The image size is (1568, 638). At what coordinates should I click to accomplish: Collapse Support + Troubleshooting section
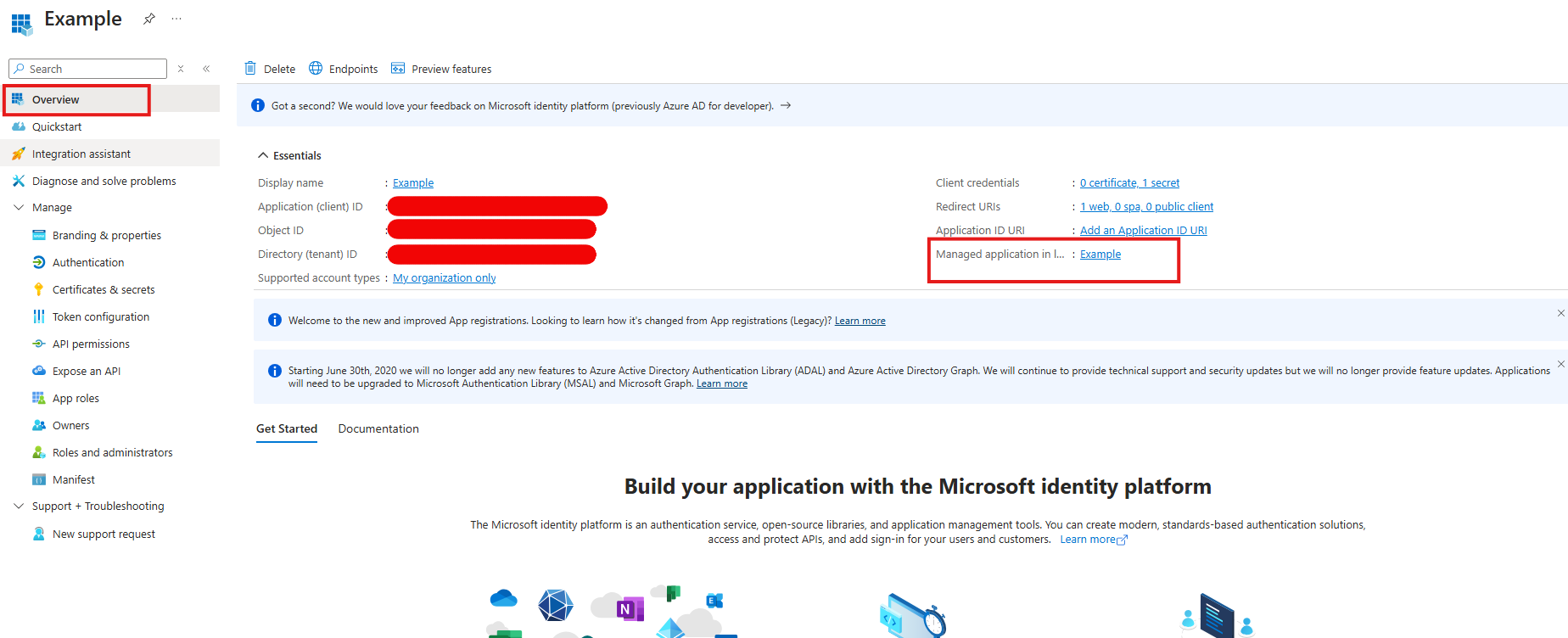[19, 506]
